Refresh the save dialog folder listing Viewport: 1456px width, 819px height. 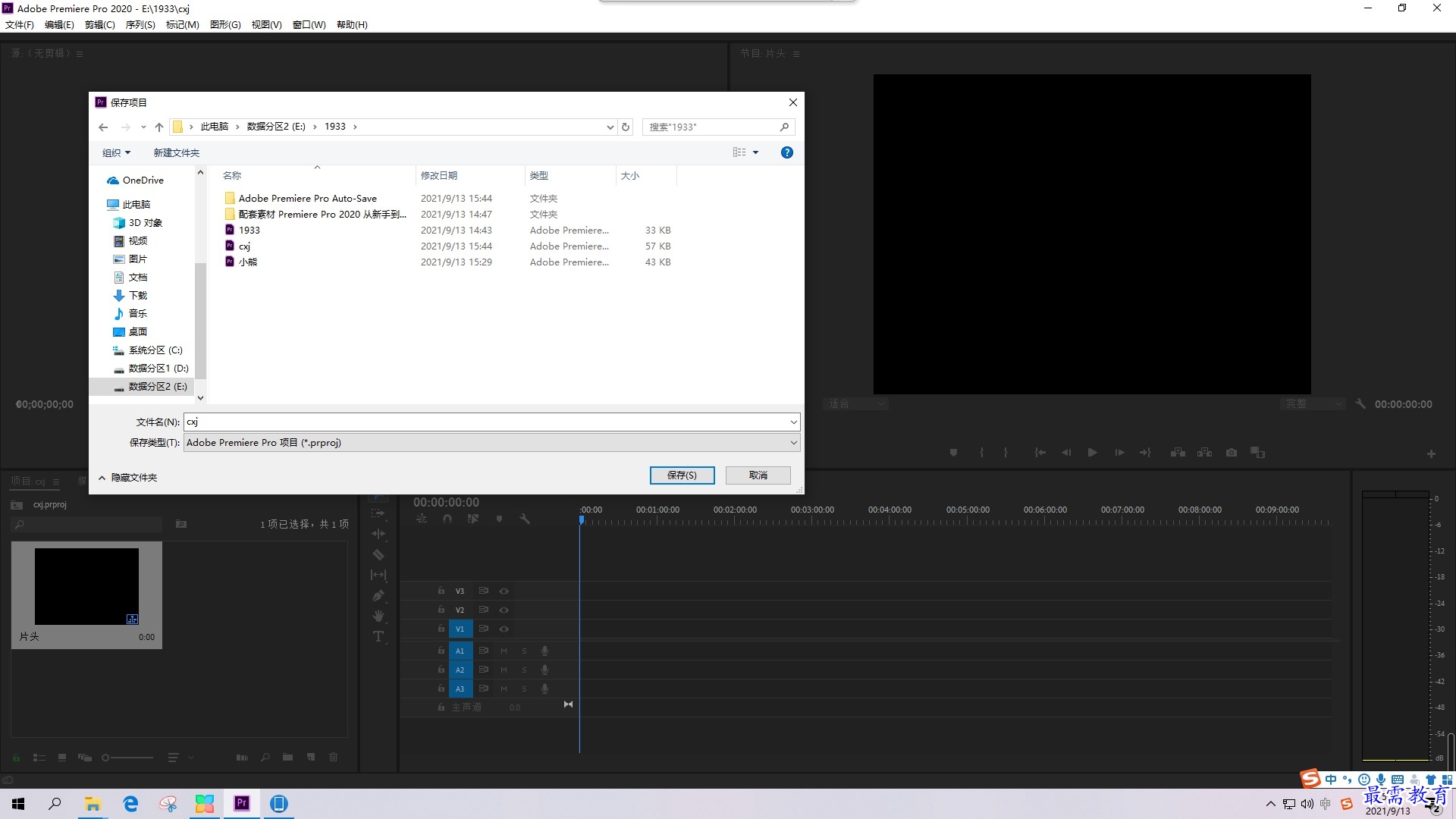point(626,127)
